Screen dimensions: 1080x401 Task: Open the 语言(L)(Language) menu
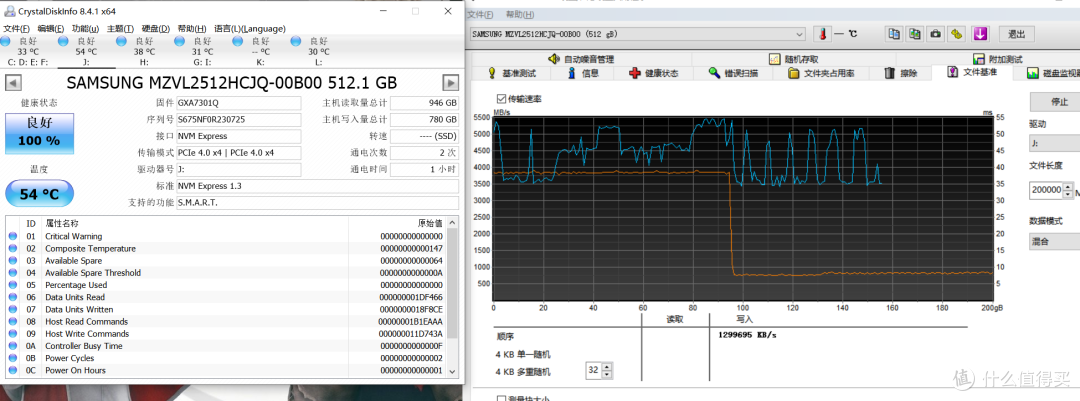click(x=250, y=28)
